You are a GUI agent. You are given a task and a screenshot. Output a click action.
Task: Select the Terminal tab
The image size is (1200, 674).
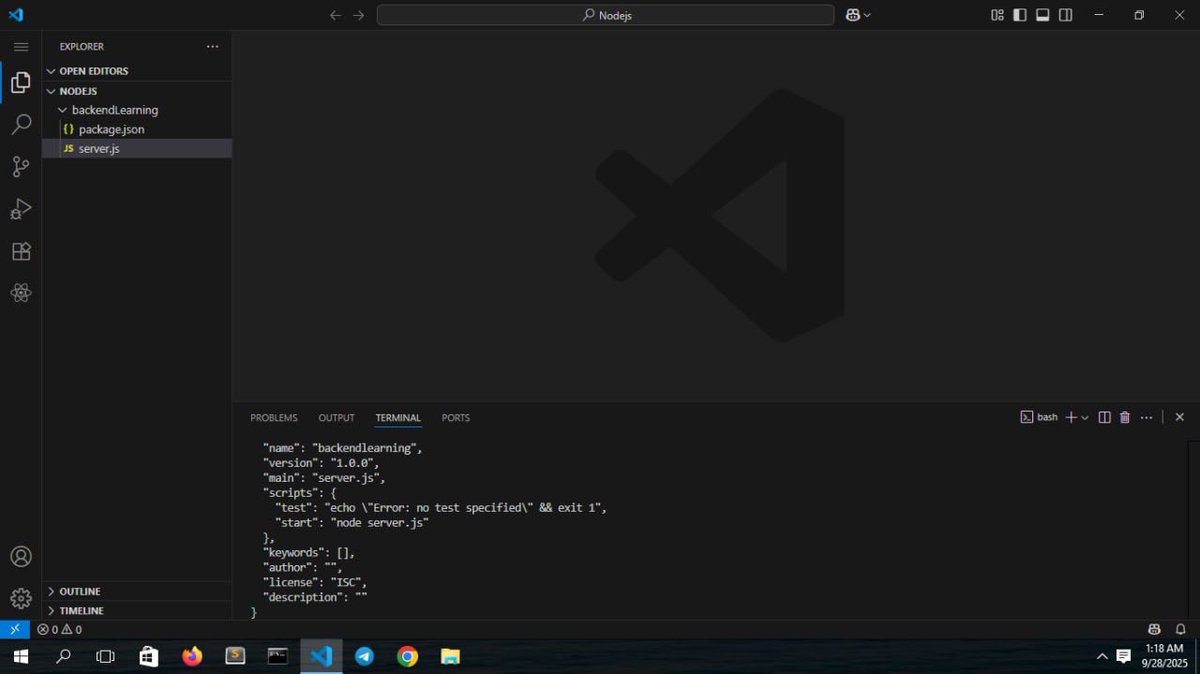point(398,418)
